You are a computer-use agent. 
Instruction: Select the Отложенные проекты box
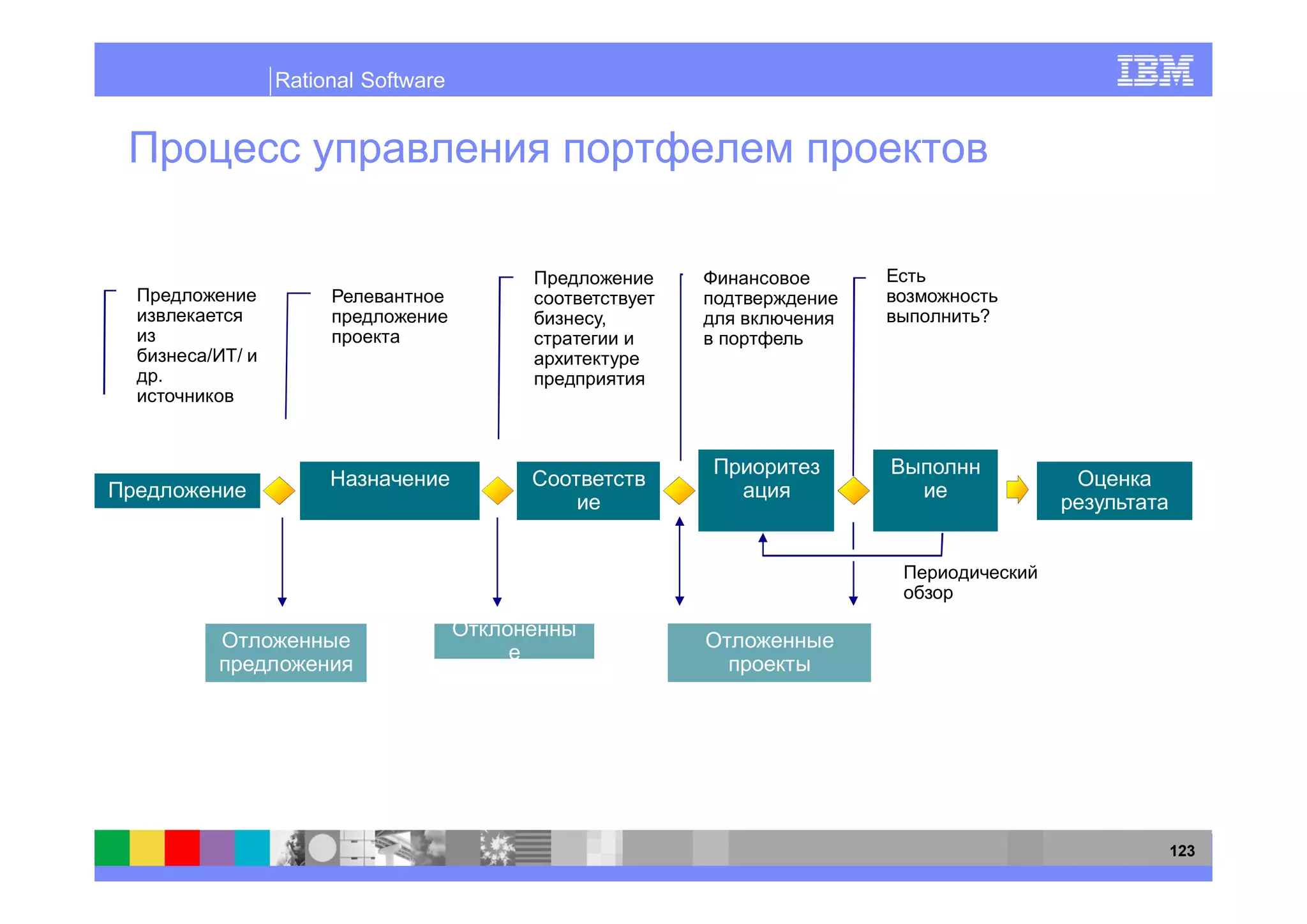pyautogui.click(x=769, y=652)
